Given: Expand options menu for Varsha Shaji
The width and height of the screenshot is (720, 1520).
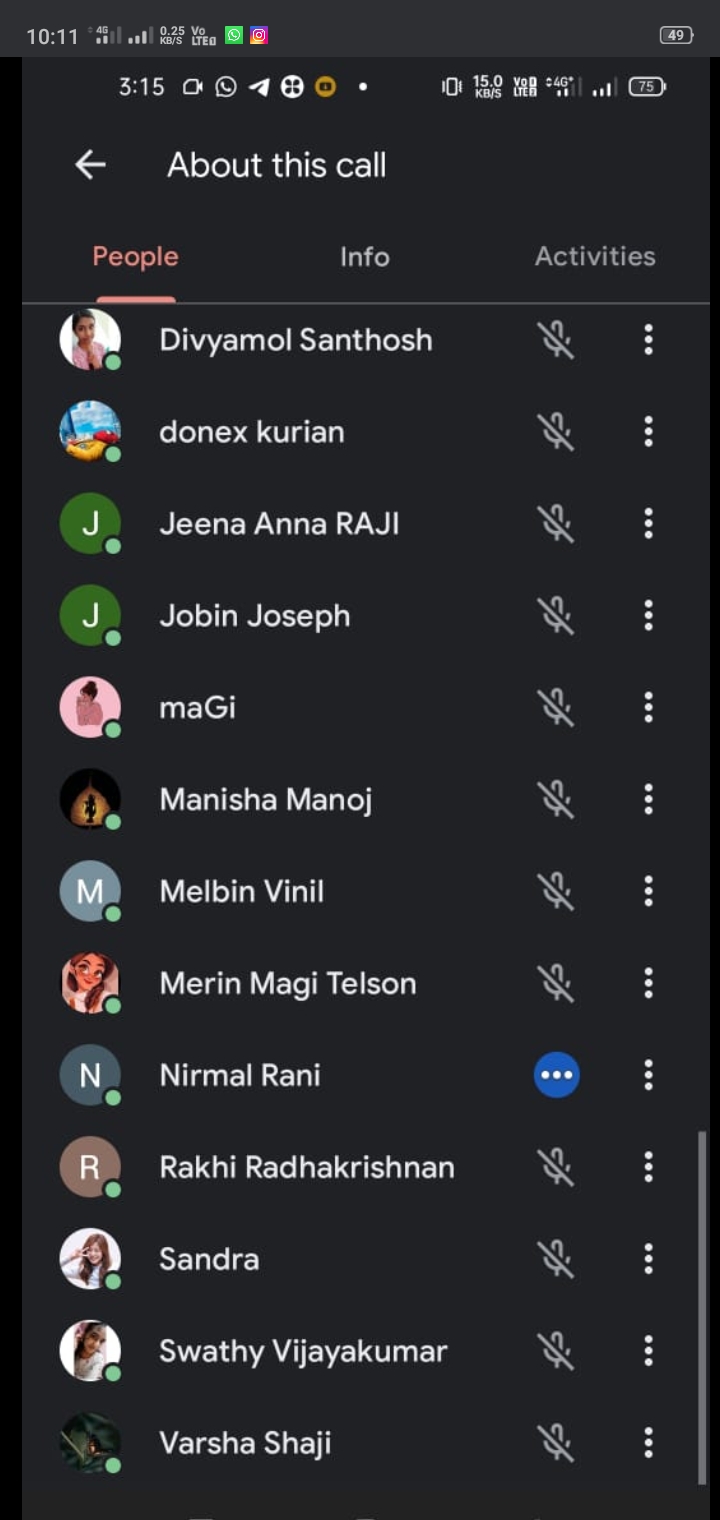Looking at the screenshot, I should click(648, 1443).
